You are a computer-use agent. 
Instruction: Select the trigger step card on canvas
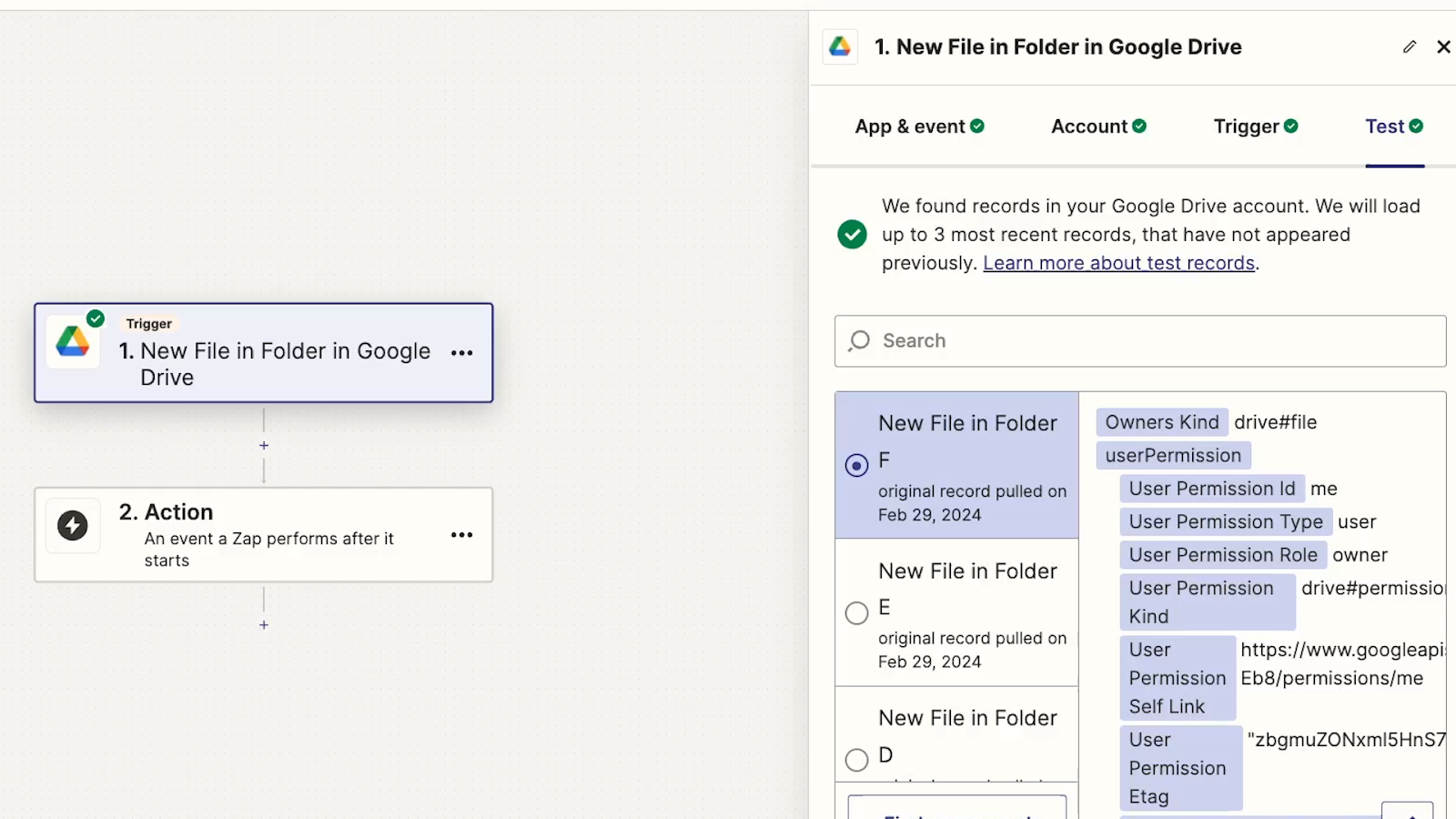[264, 353]
